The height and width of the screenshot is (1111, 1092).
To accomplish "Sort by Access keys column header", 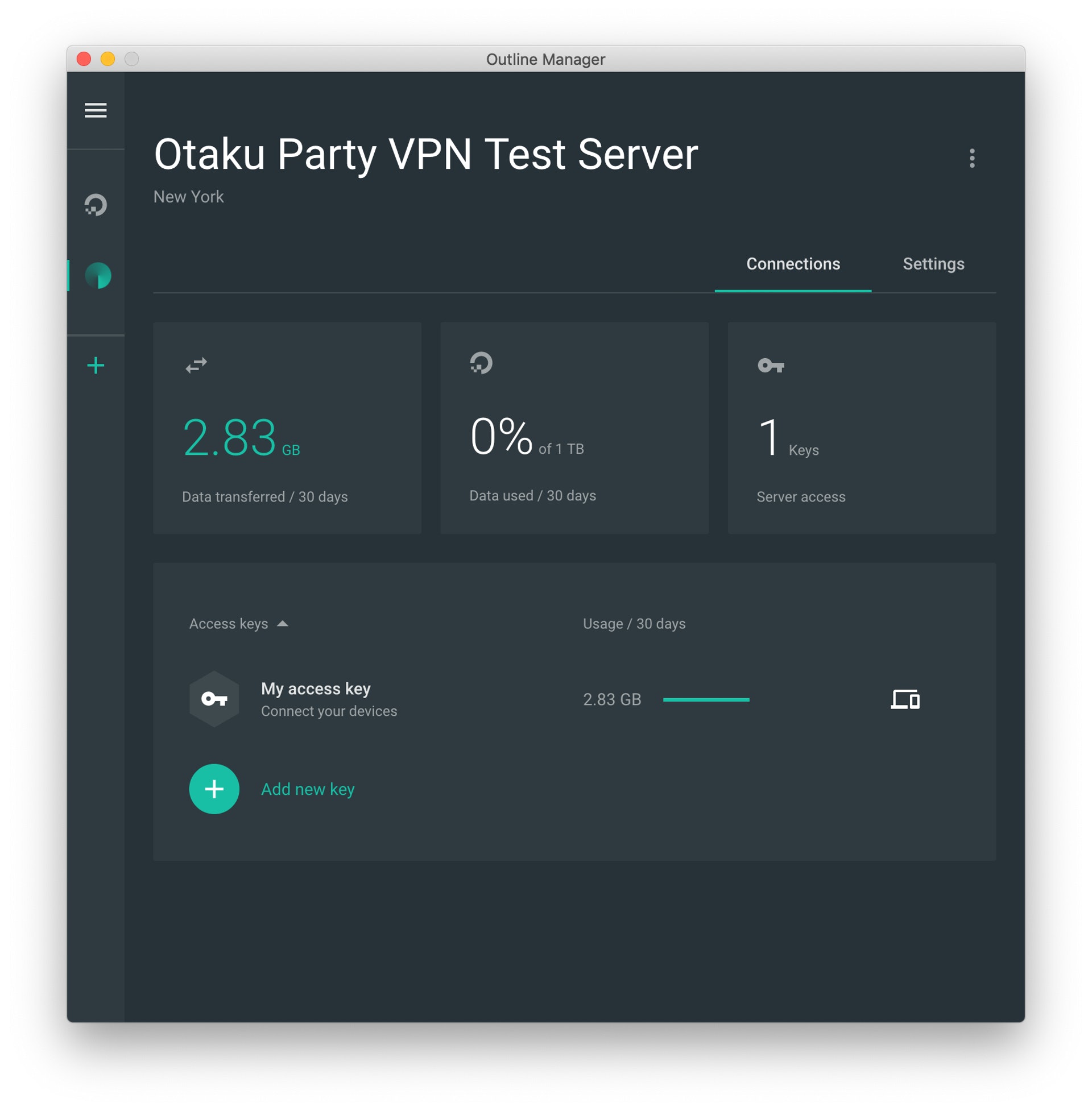I will point(228,624).
